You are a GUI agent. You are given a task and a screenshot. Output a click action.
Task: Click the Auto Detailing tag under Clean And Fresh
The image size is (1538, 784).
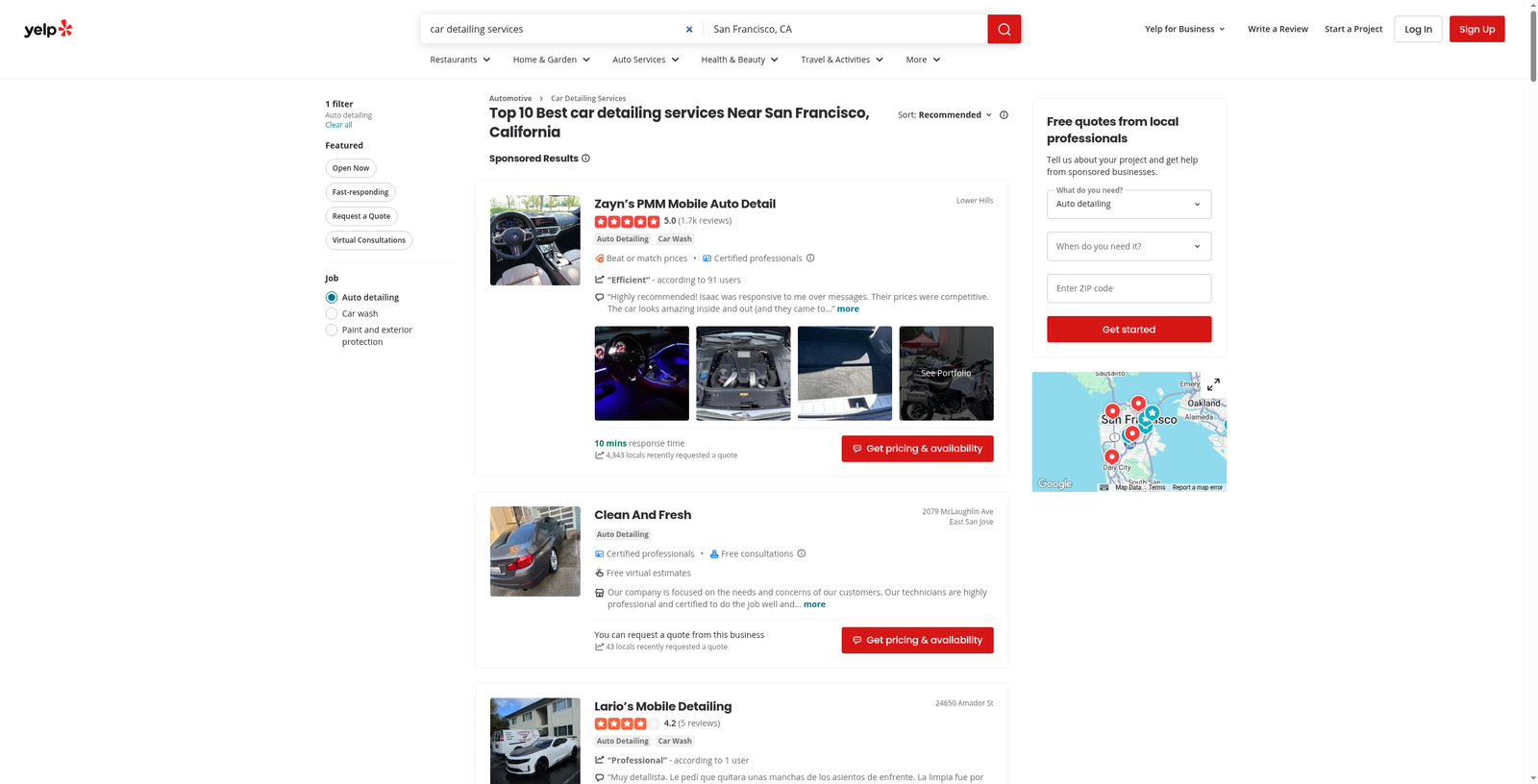[x=623, y=534]
